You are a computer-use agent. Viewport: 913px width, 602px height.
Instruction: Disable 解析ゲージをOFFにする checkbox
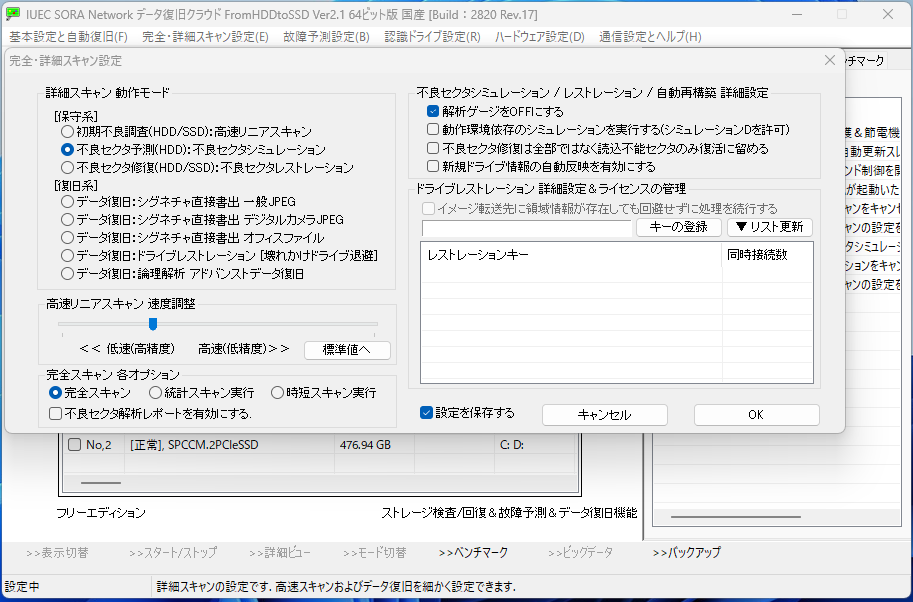click(x=433, y=111)
